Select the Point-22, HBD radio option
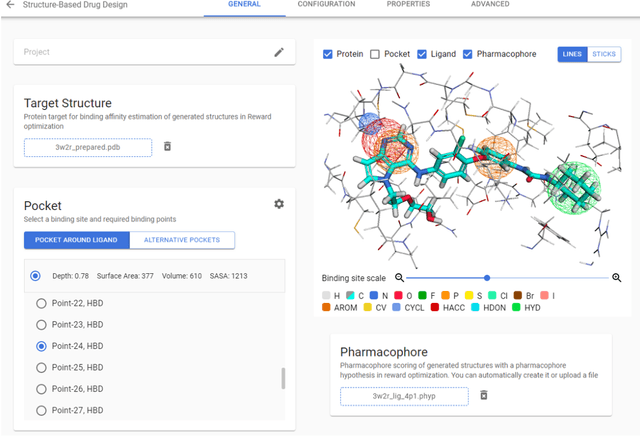 (41, 303)
